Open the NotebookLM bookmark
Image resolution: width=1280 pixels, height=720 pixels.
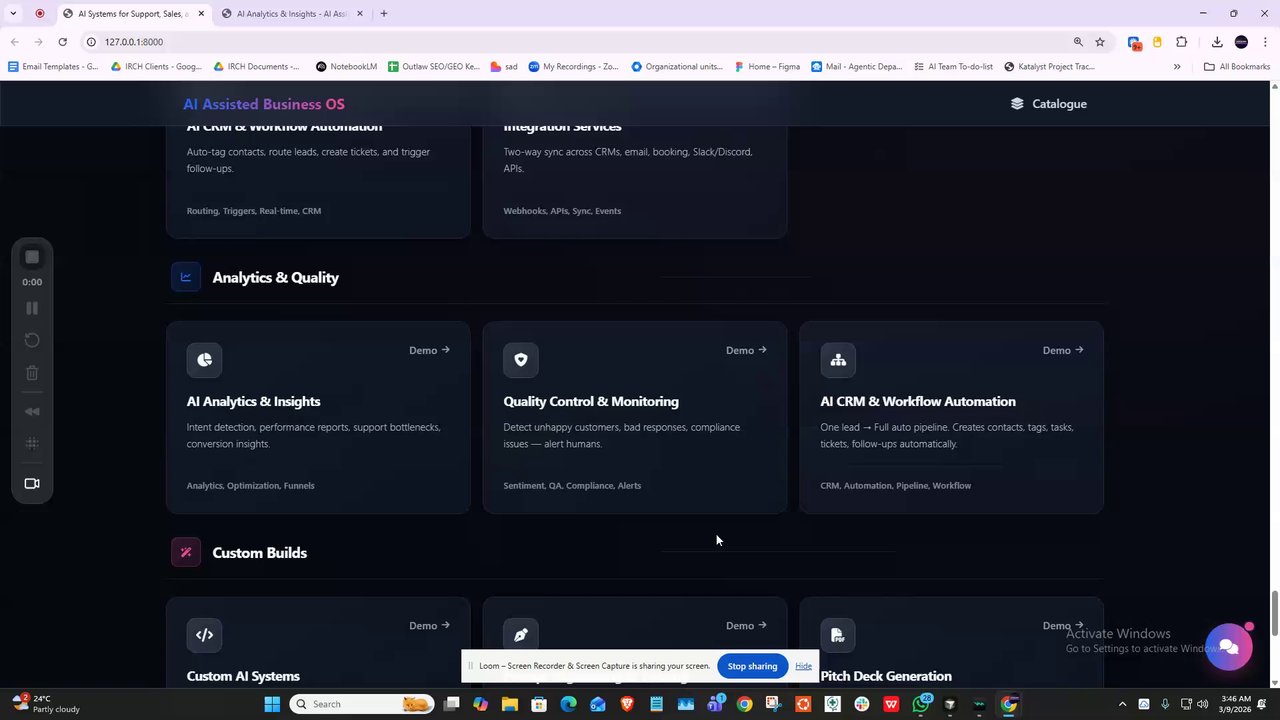(346, 67)
